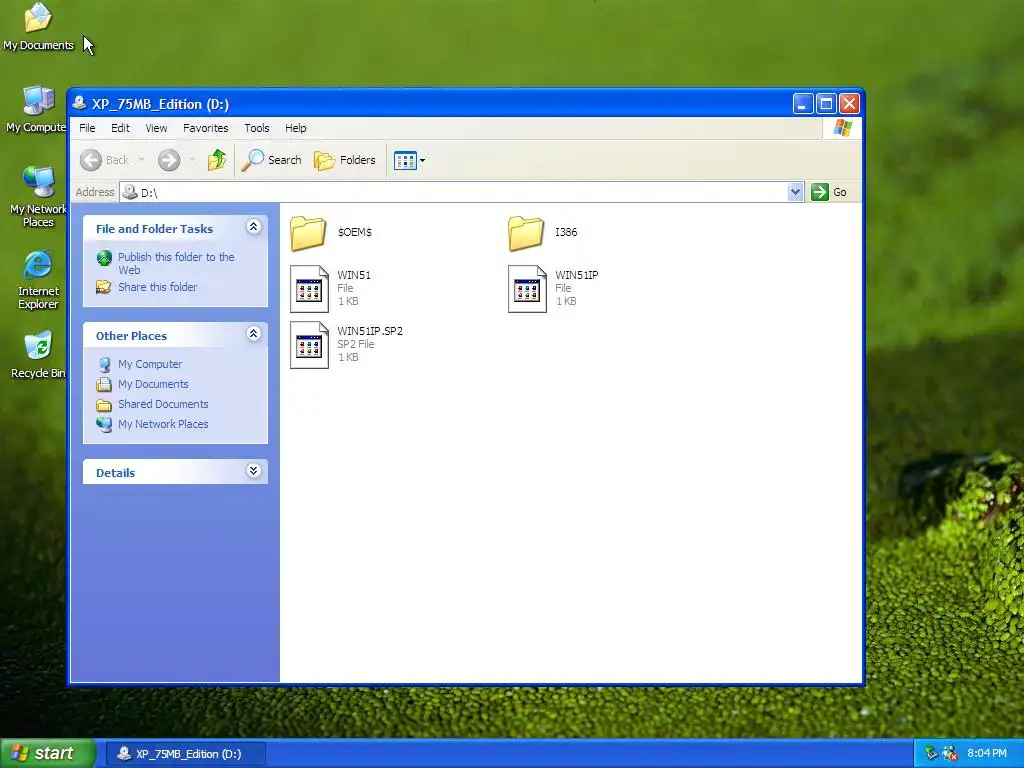Select the Internet Explorer desktop icon
1024x768 pixels.
(38, 279)
